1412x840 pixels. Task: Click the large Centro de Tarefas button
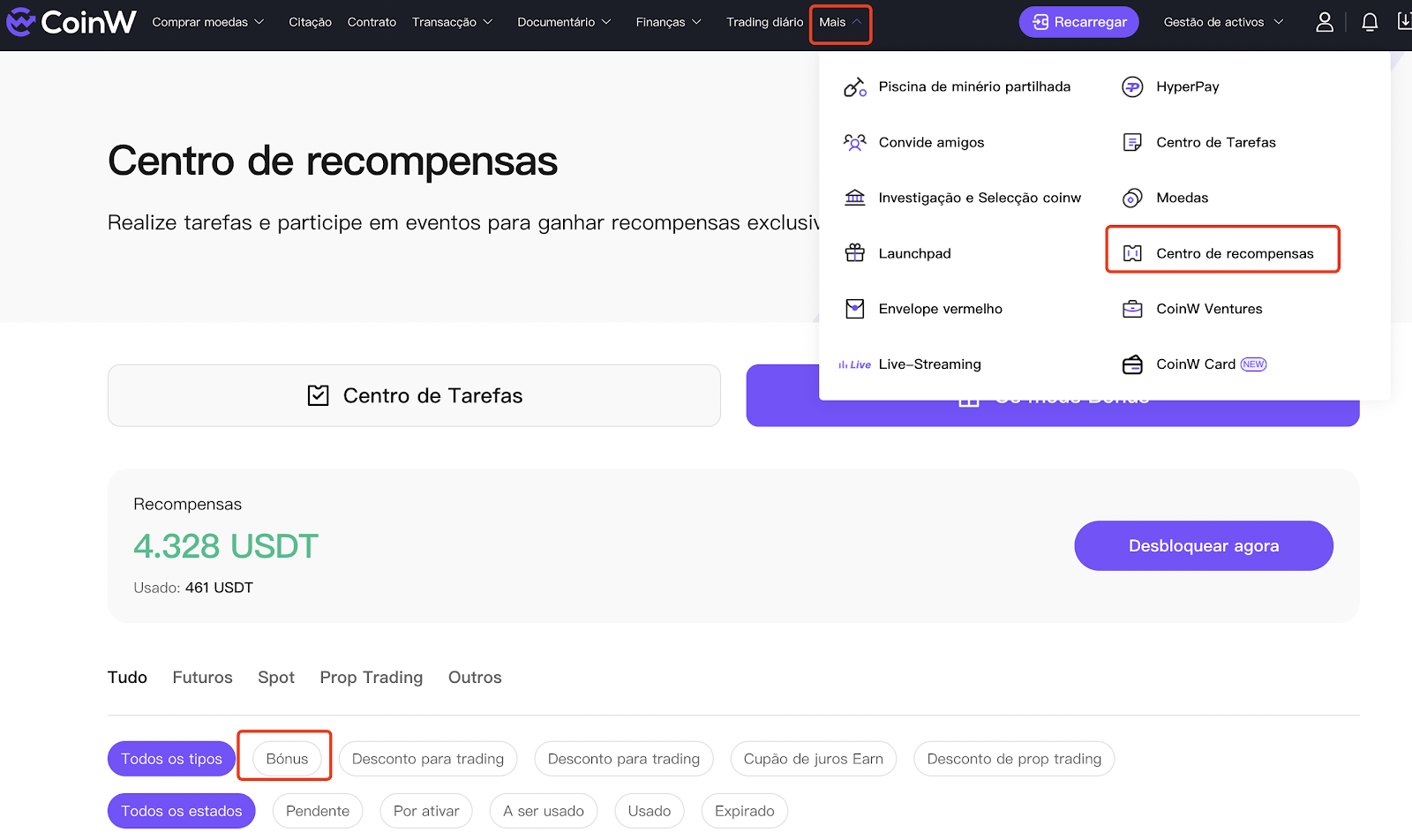[x=414, y=395]
